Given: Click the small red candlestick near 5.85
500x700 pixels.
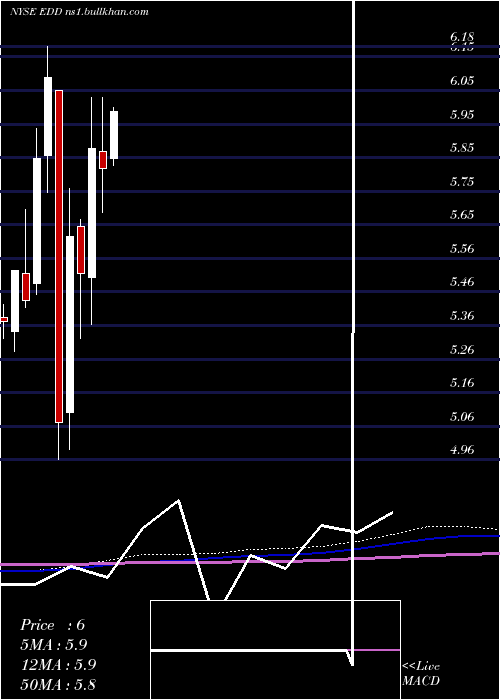Looking at the screenshot, I should pyautogui.click(x=103, y=160).
